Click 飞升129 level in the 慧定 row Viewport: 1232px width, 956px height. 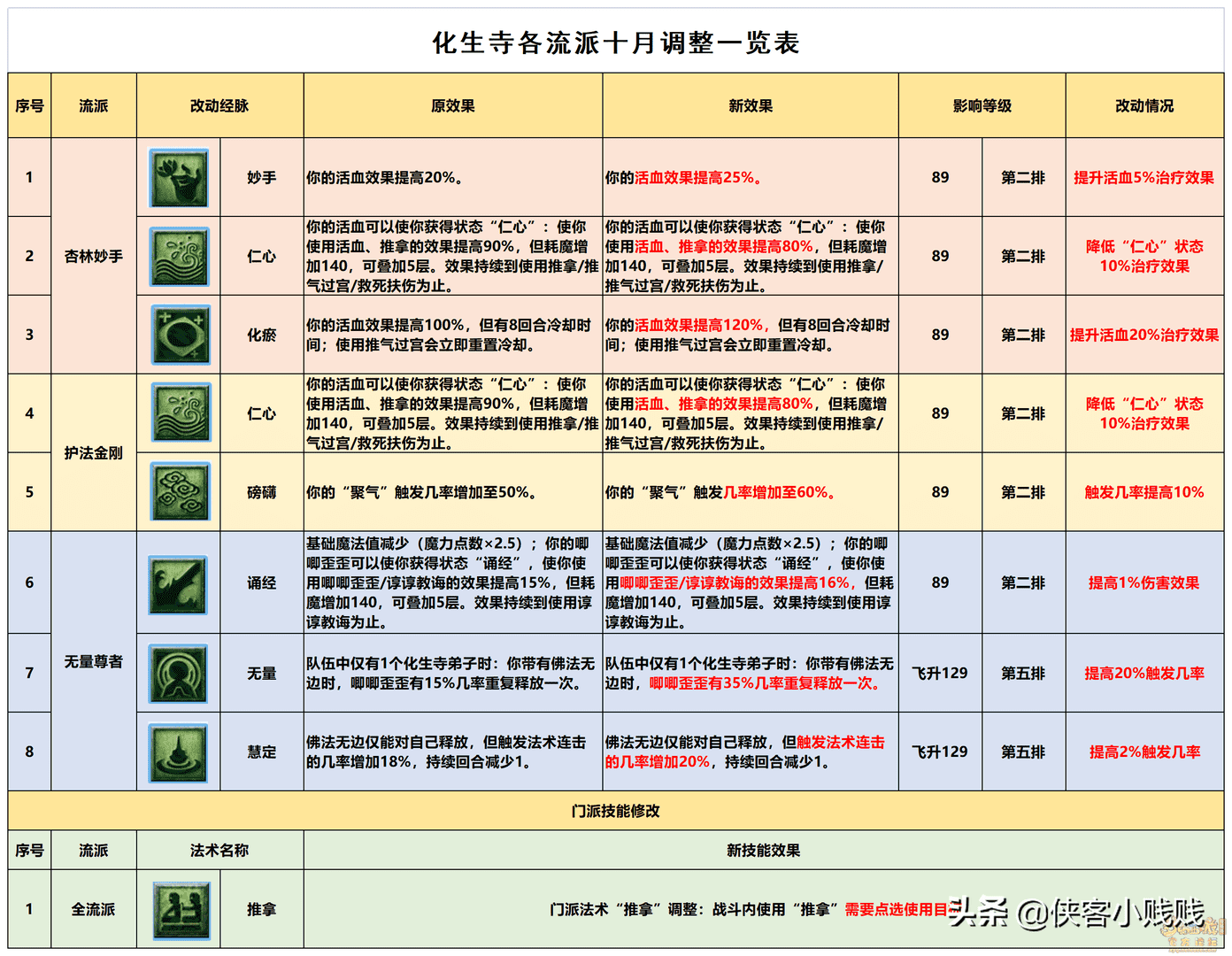(x=940, y=752)
